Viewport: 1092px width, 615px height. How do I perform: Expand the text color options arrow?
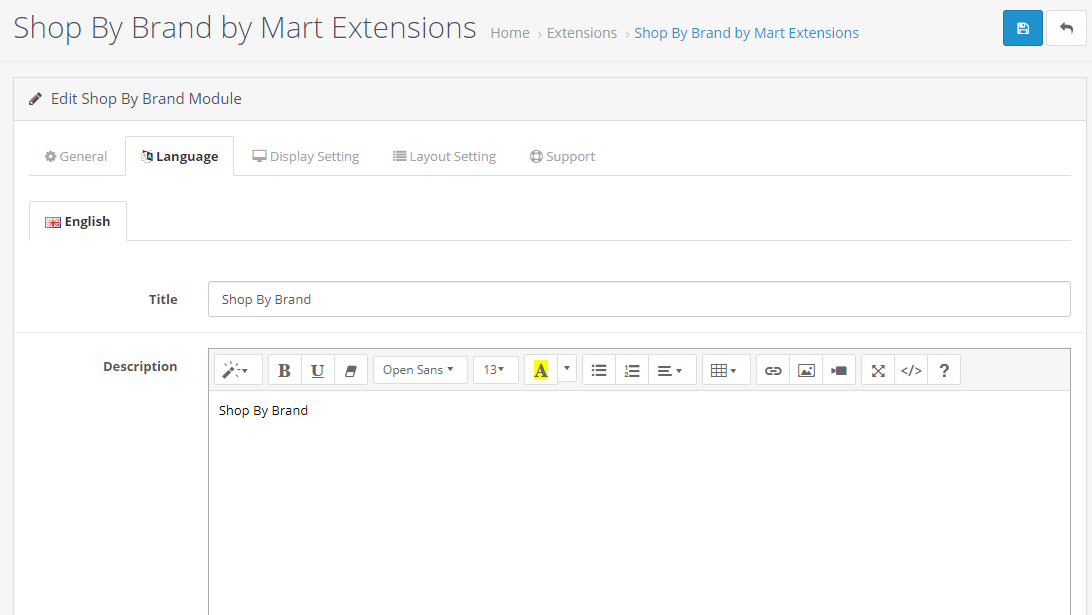coord(567,369)
